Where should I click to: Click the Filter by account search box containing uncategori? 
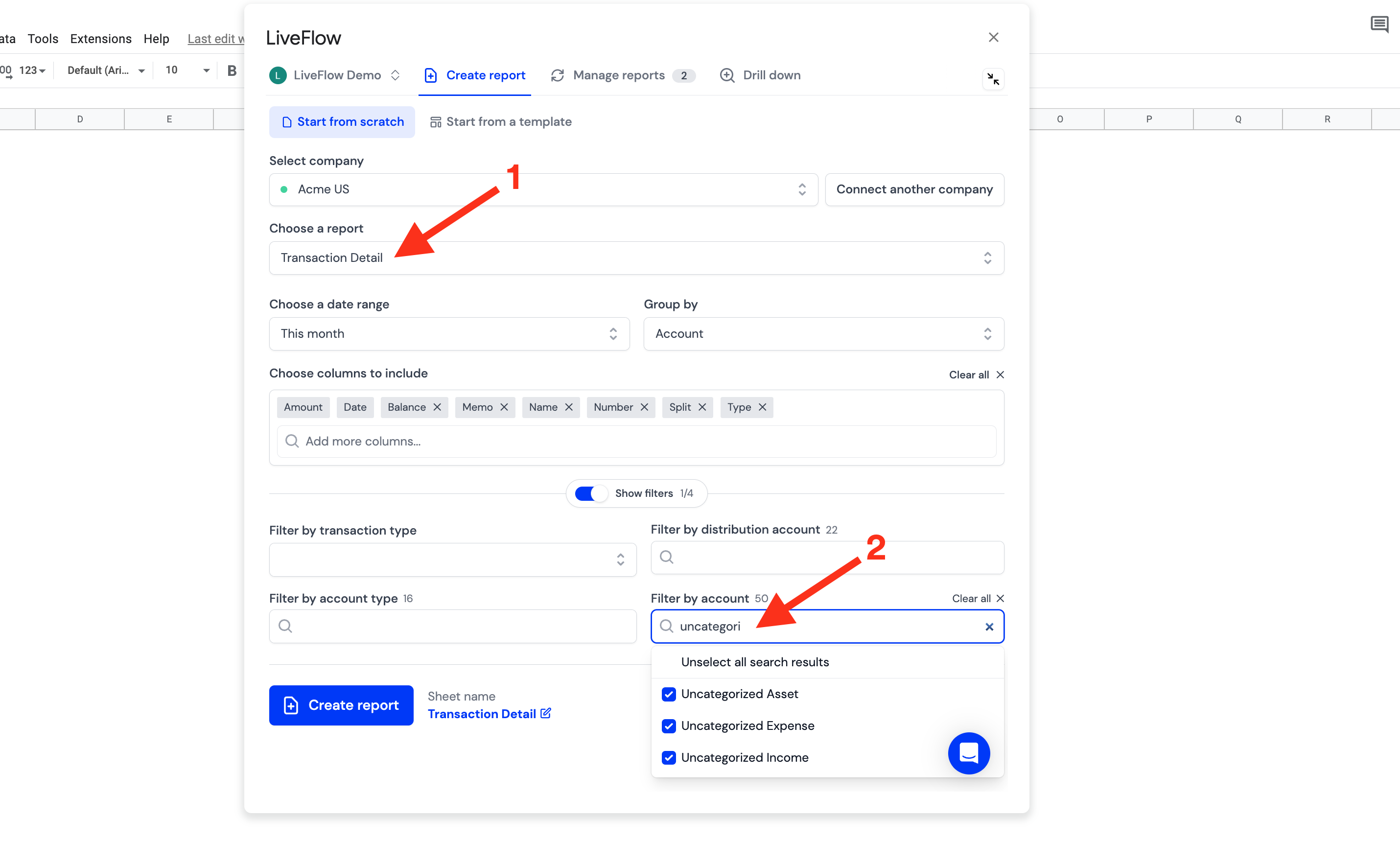827,627
